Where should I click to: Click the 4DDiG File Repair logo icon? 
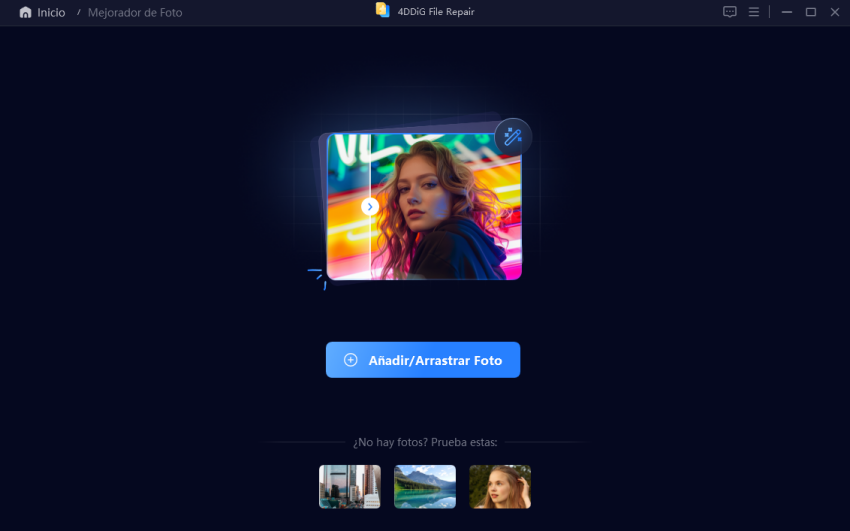(x=383, y=10)
